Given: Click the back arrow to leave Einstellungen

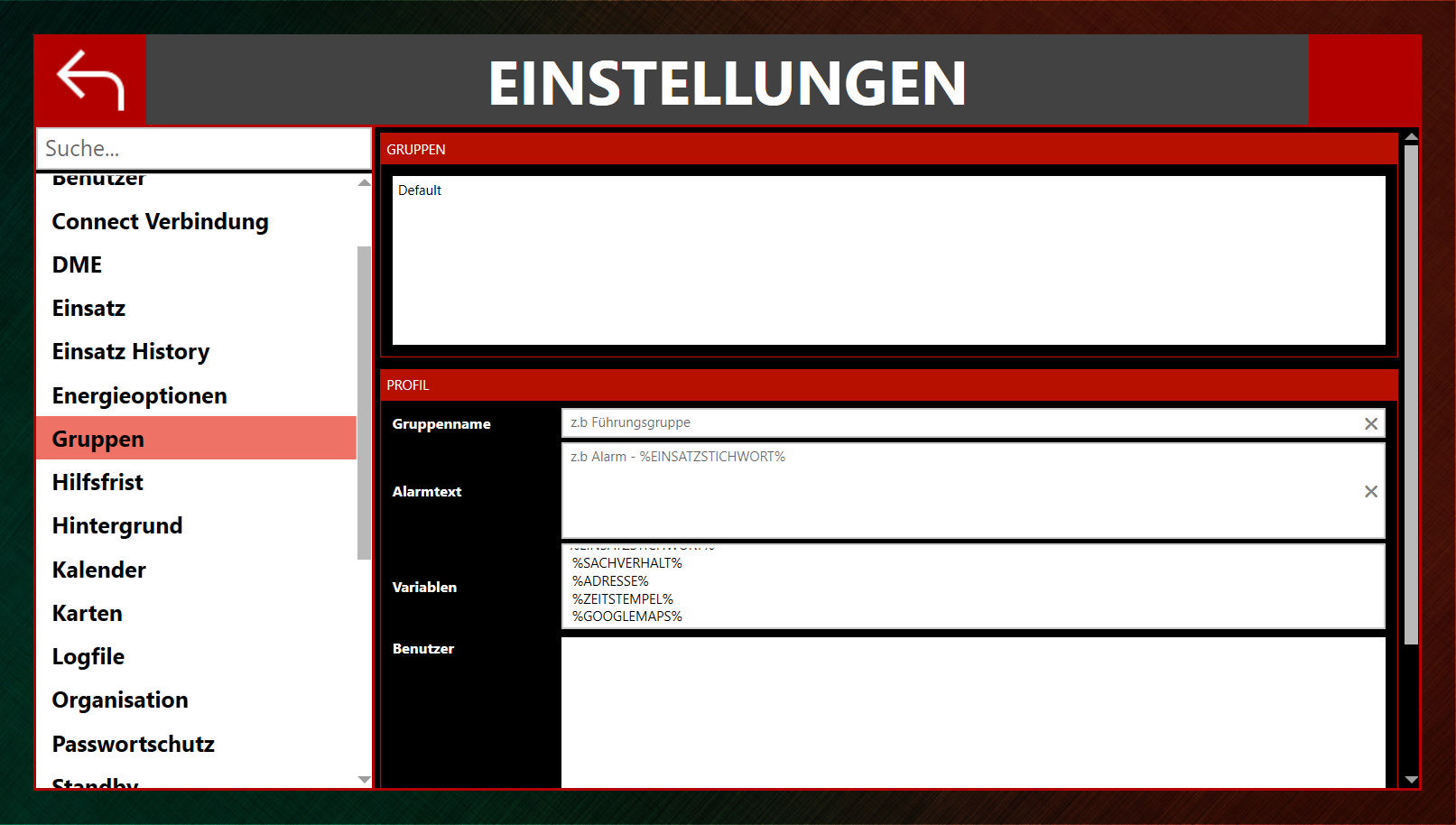Looking at the screenshot, I should point(88,79).
